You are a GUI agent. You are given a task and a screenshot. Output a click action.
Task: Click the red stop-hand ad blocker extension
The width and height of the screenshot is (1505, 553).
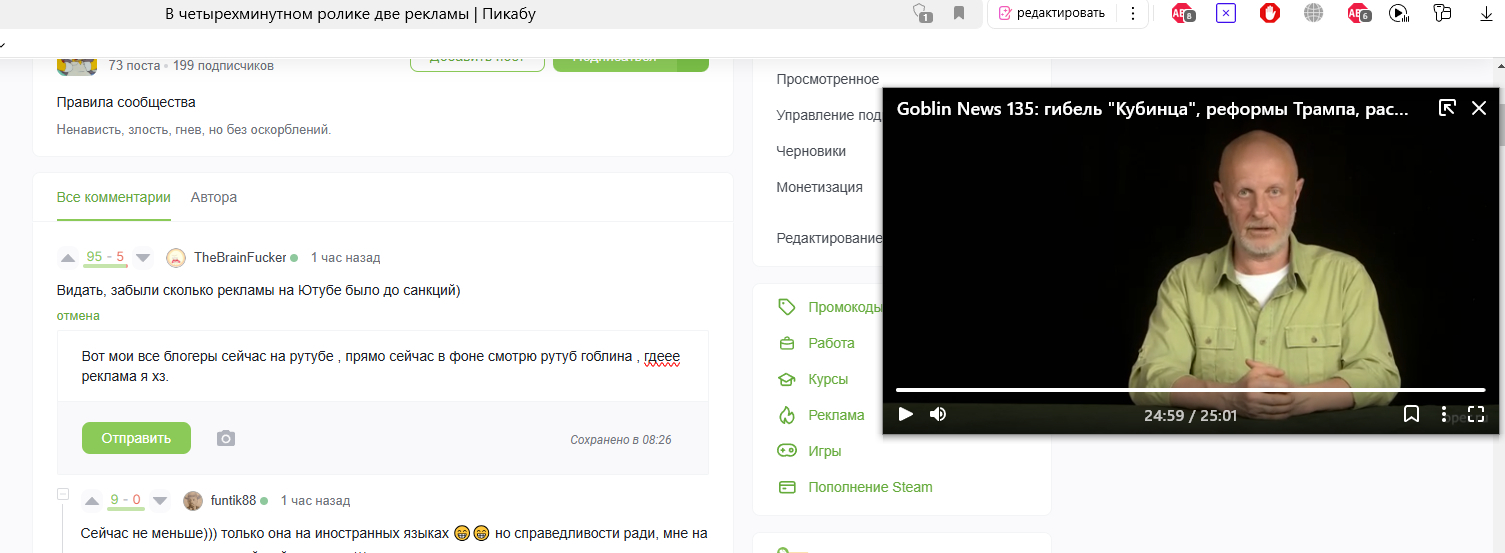1270,13
